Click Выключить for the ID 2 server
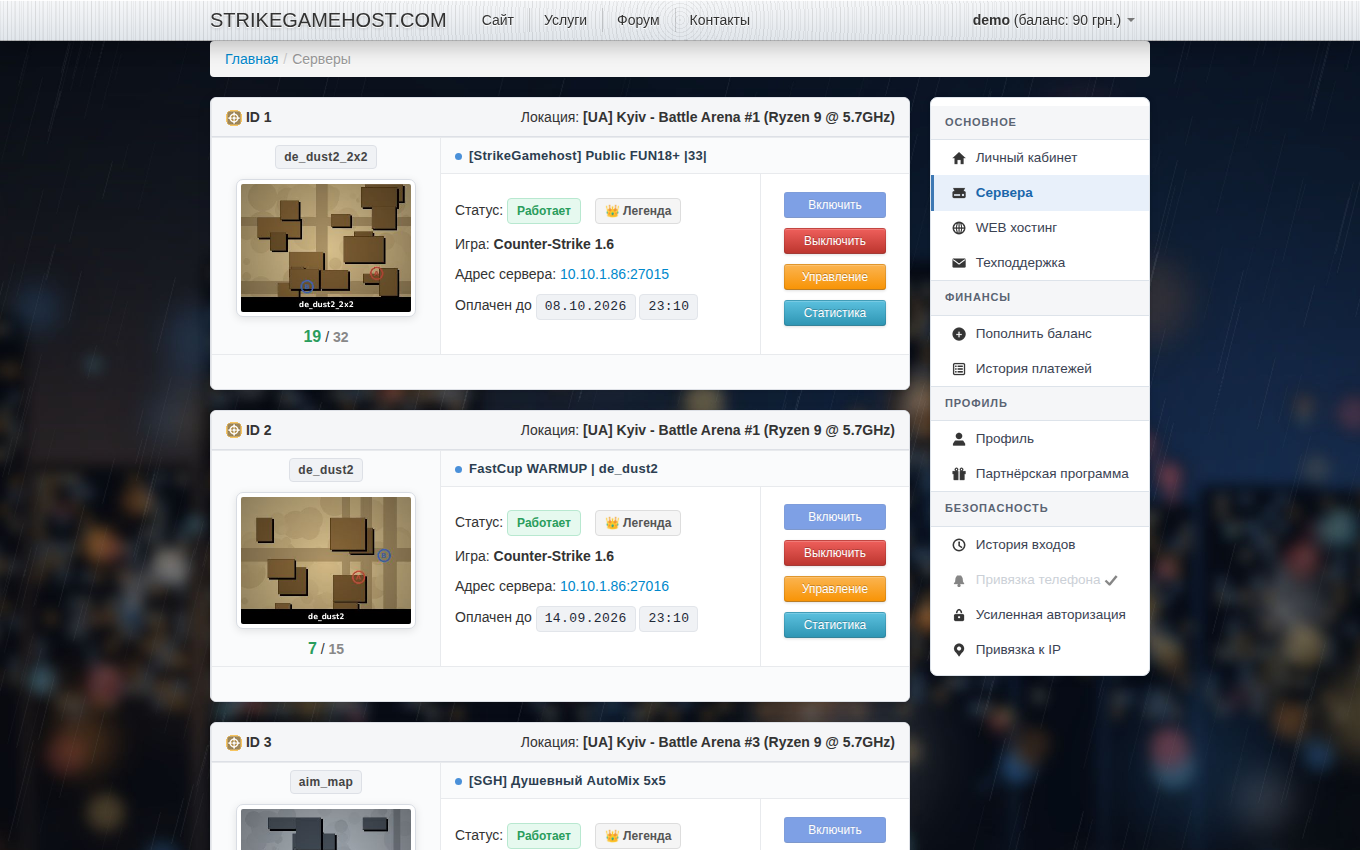1360x850 pixels. (835, 553)
